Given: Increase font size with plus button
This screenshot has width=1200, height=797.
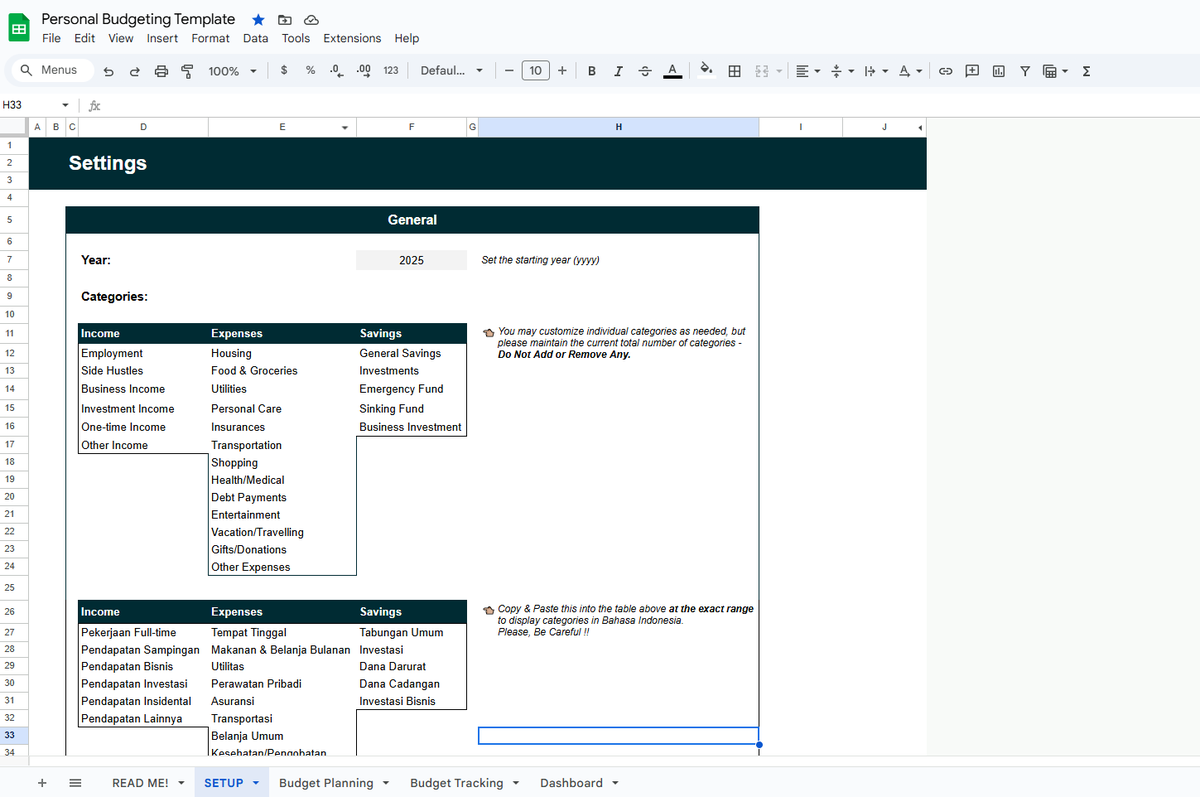Looking at the screenshot, I should 562,71.
